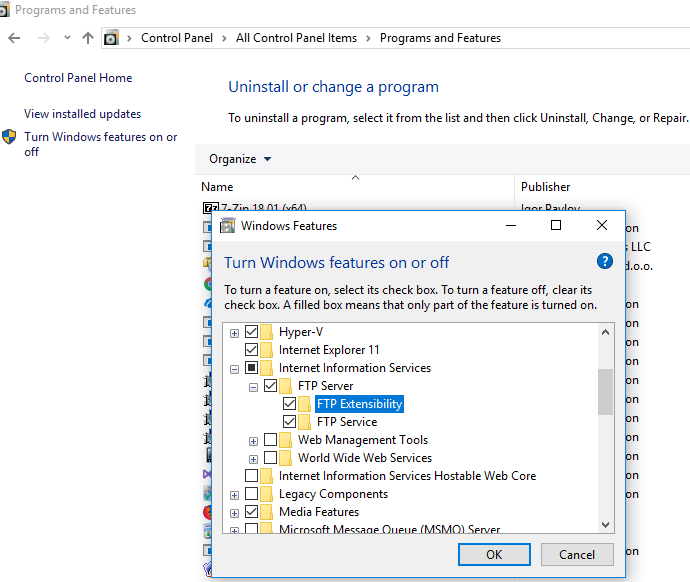The height and width of the screenshot is (582, 690).
Task: Click the shield icon beside Turn Windows features
Action: pos(9,137)
